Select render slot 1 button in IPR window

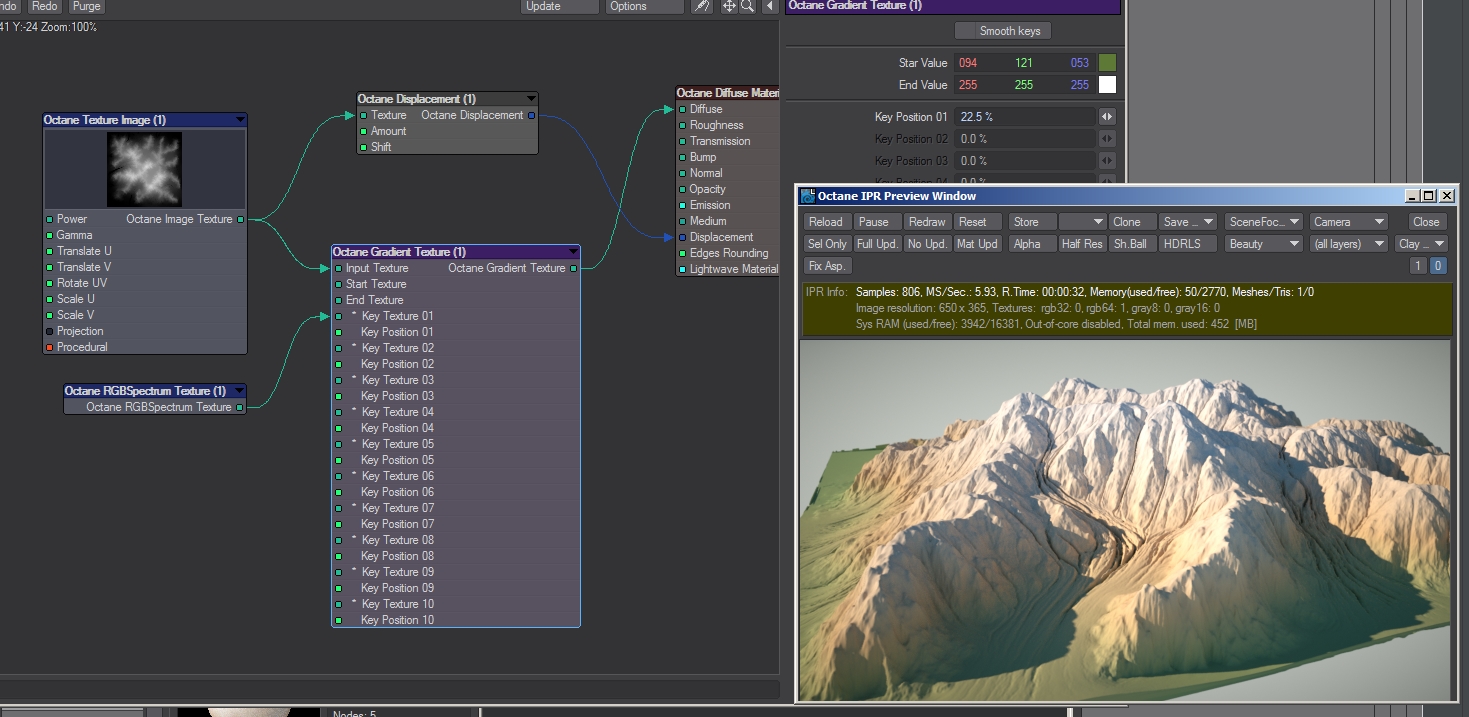[1418, 266]
